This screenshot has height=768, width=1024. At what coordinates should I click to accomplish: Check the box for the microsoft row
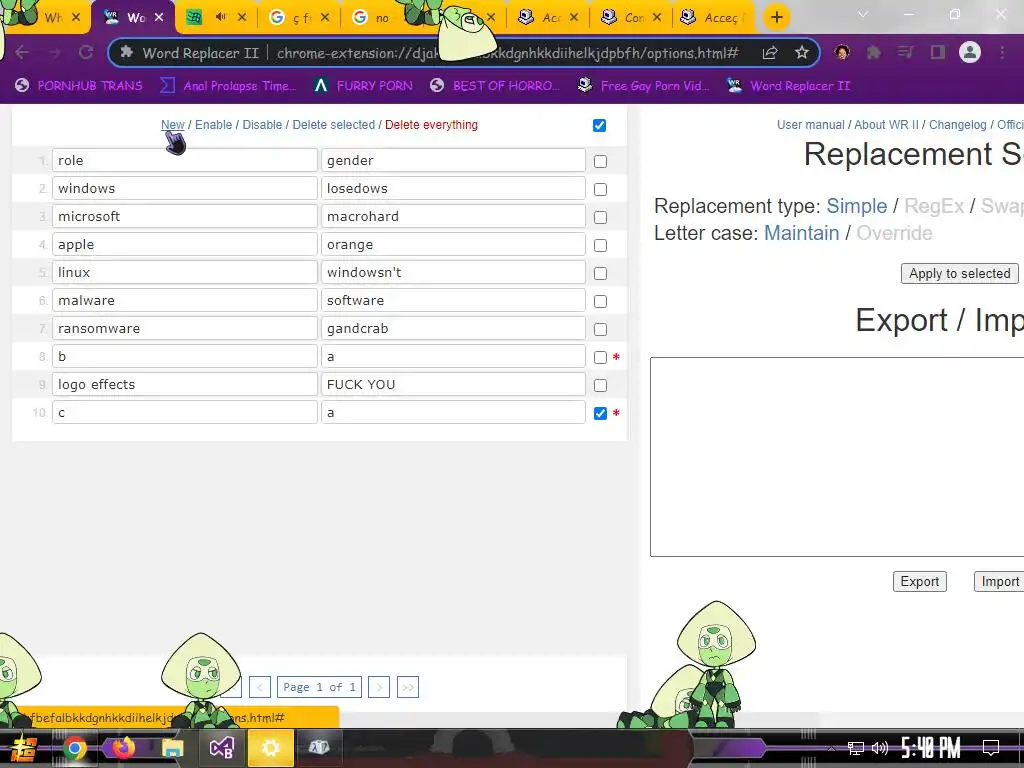600,217
